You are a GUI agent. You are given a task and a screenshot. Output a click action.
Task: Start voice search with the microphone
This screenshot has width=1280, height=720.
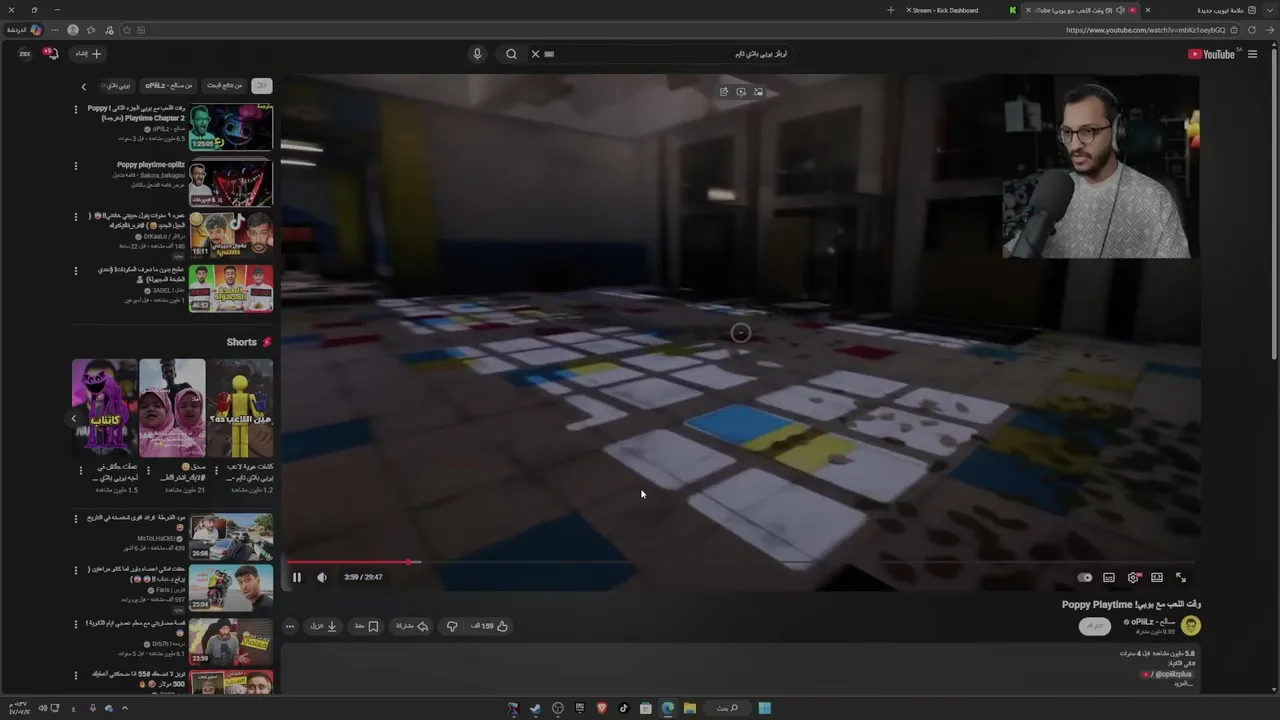click(x=477, y=54)
